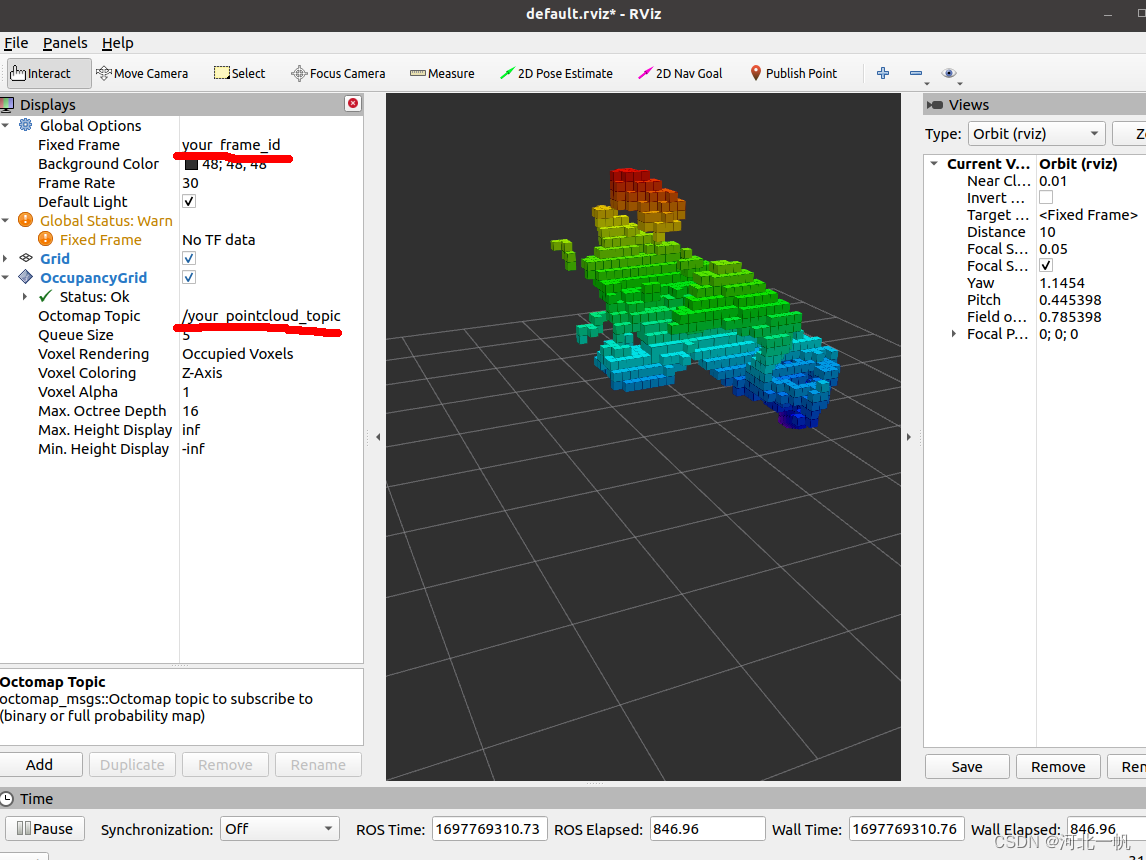Screen dimensions: 1146x860
Task: Open the Synchronization dropdown
Action: pos(279,829)
